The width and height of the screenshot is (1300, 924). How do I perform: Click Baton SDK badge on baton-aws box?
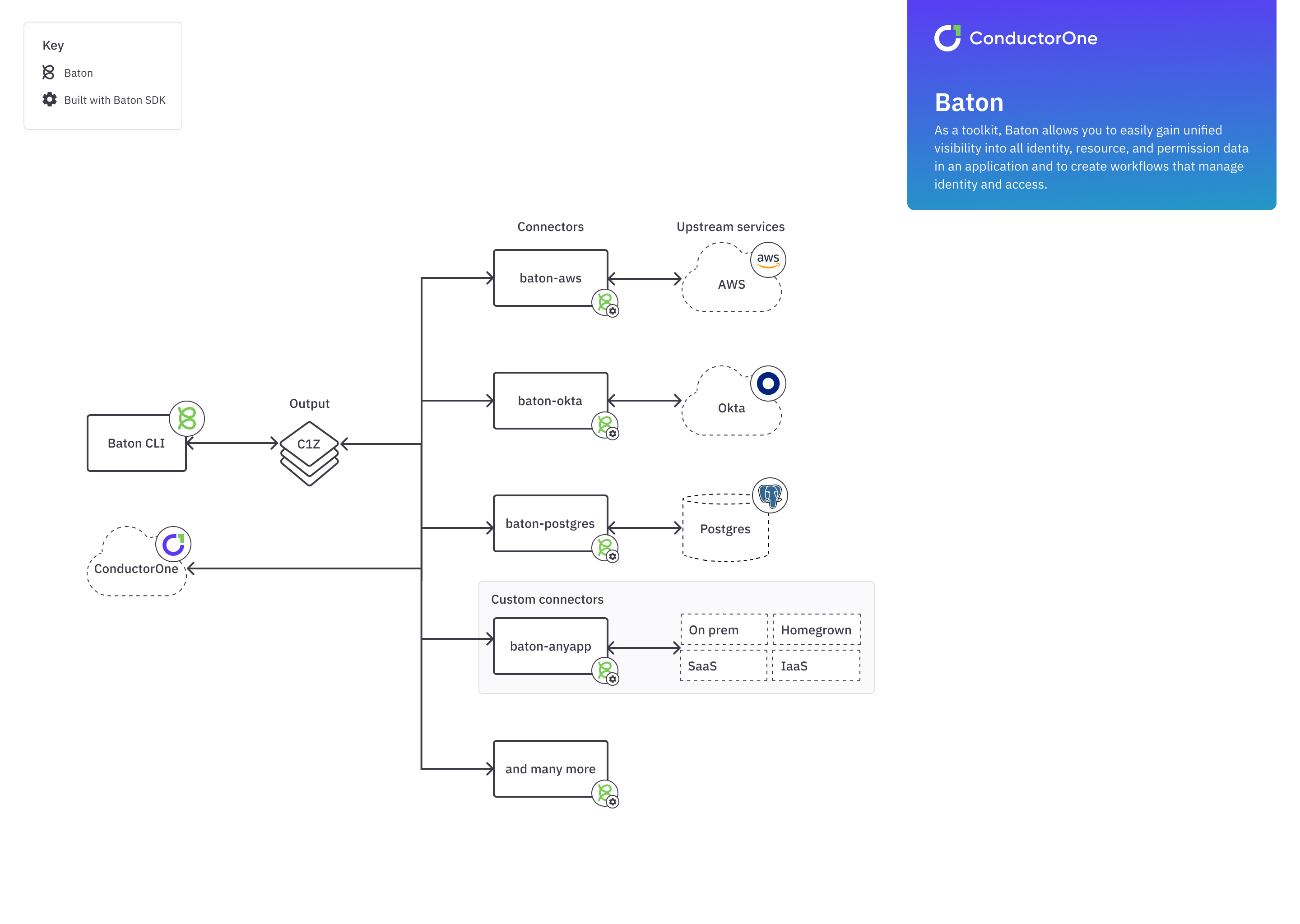point(606,303)
